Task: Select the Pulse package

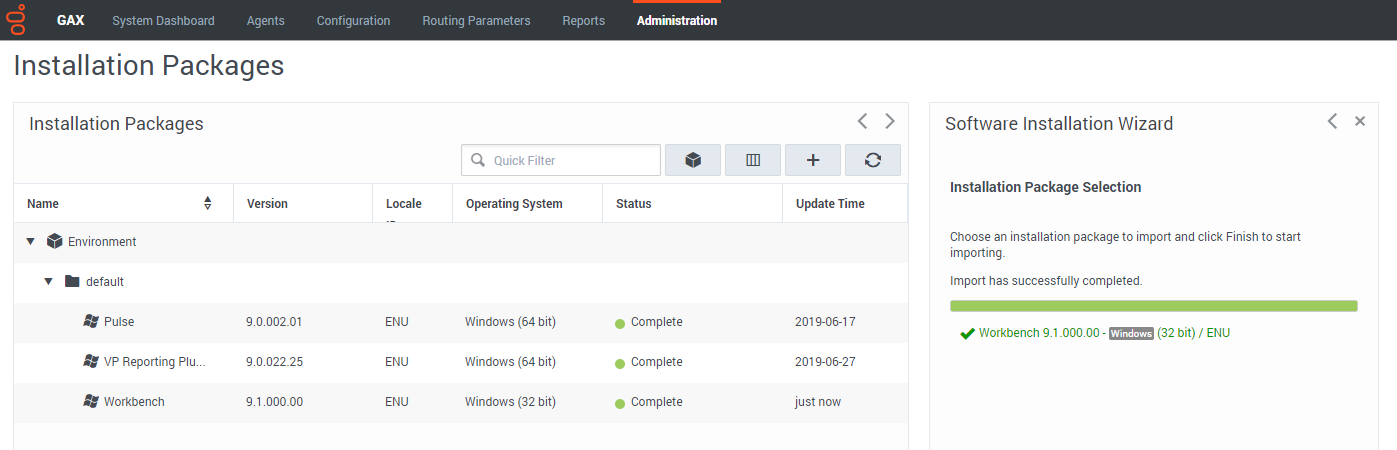Action: click(x=460, y=322)
